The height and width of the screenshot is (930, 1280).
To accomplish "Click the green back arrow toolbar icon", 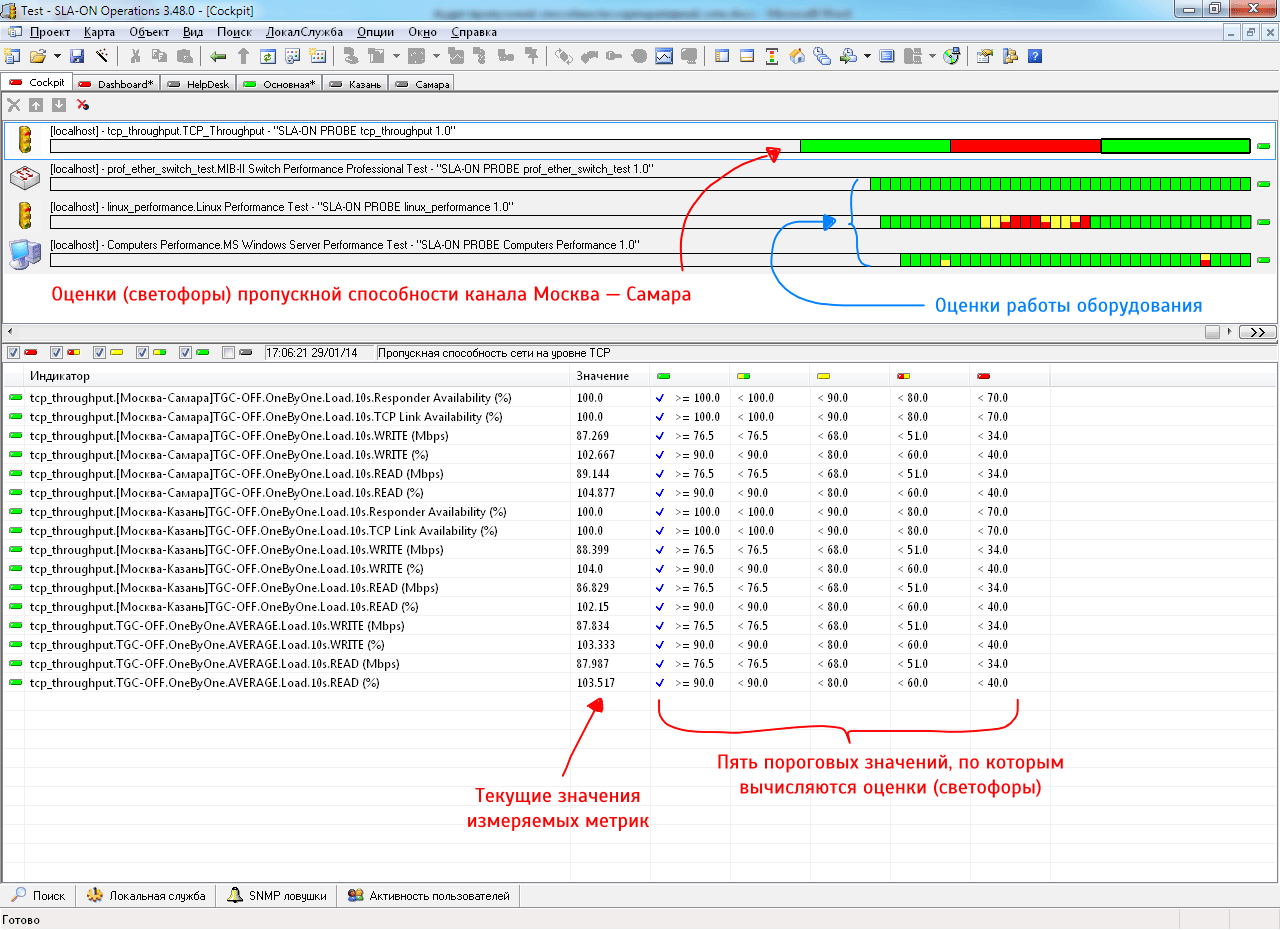I will click(x=218, y=56).
